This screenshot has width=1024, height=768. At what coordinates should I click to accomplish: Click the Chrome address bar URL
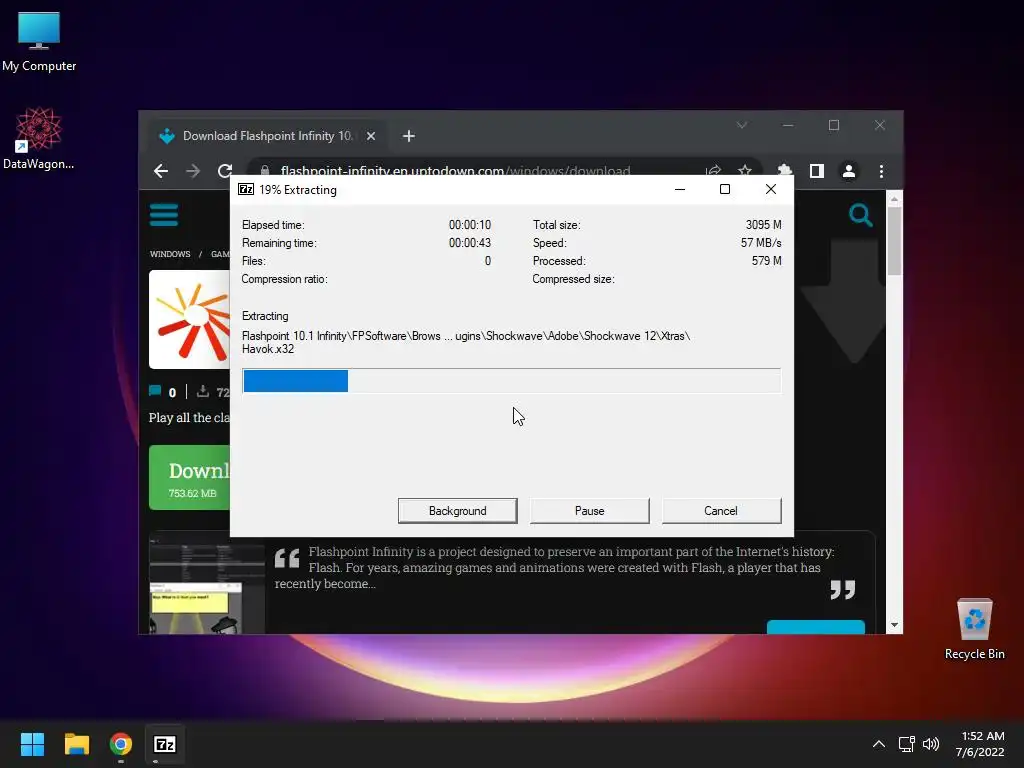(455, 171)
